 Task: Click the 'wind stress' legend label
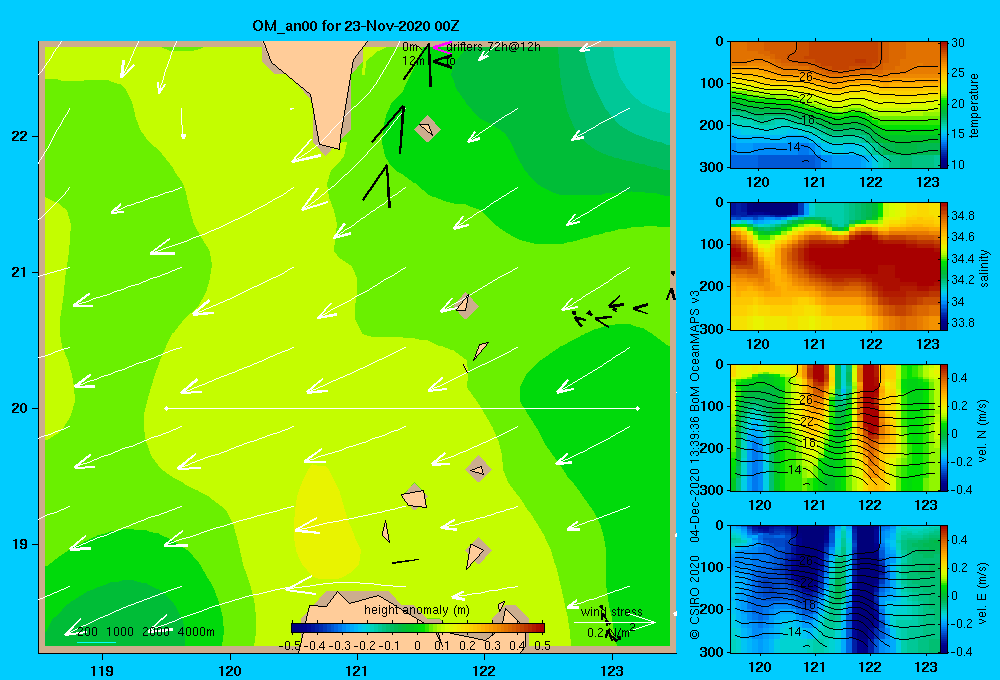tap(611, 612)
